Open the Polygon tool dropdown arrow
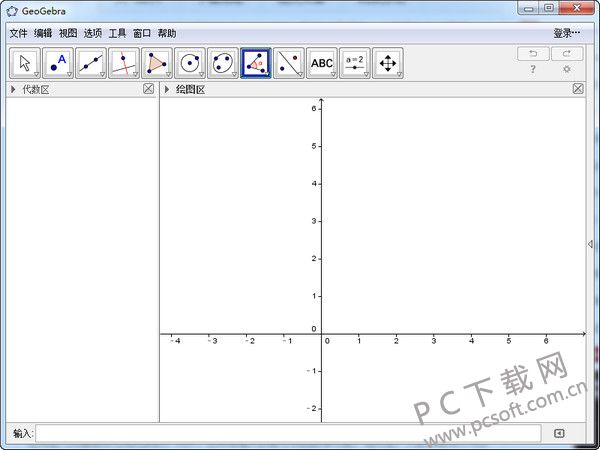Screen dimensions: 600x450 tap(168, 74)
